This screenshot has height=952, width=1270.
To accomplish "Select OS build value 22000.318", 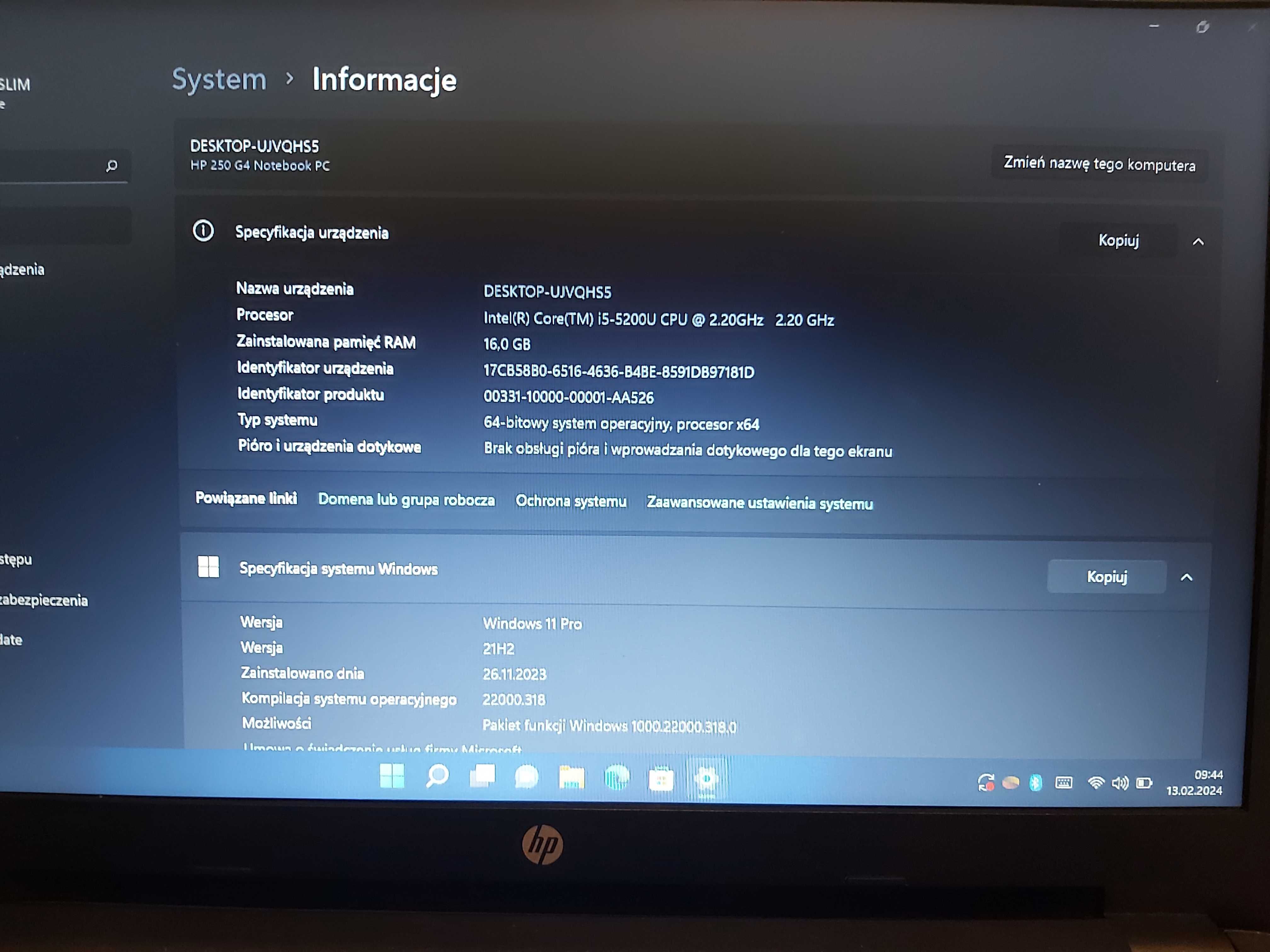I will (x=514, y=700).
